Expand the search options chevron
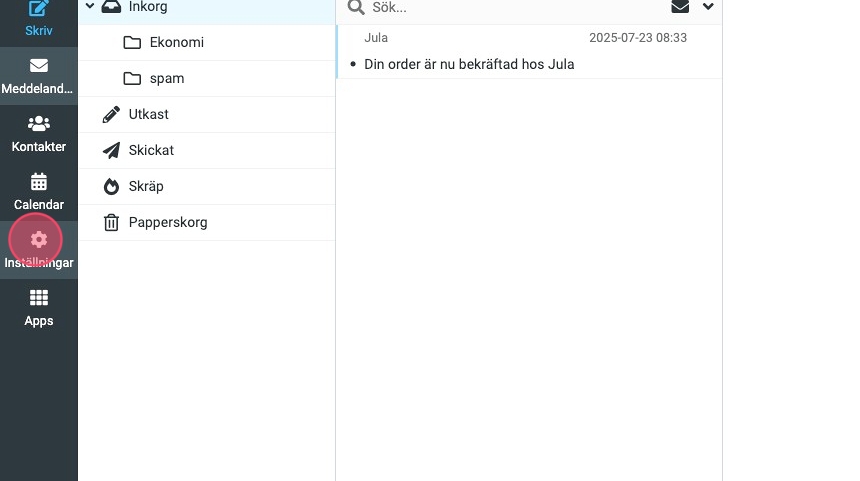Viewport: 860px width, 481px height. tap(708, 7)
